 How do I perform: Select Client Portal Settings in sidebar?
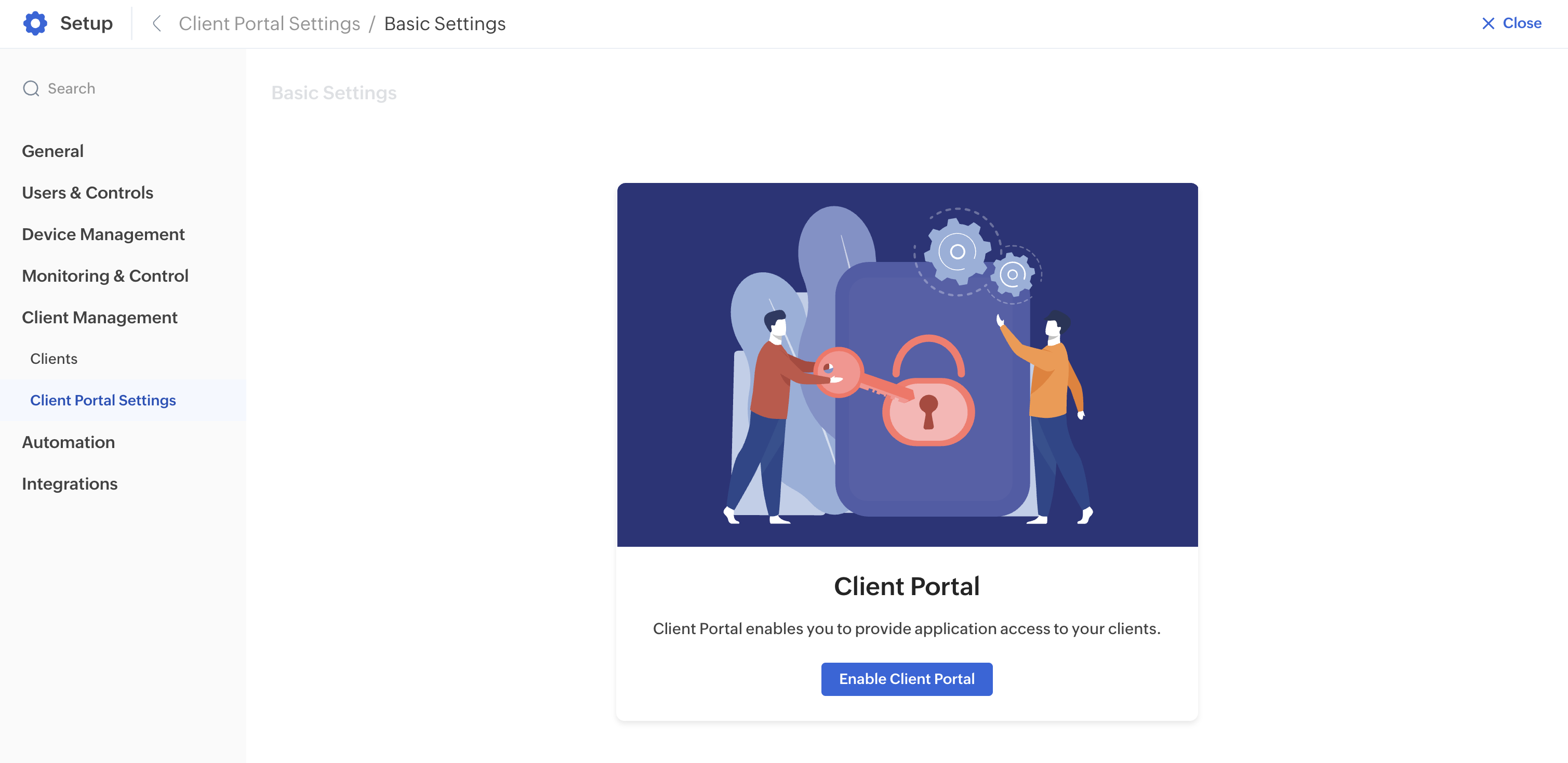(x=103, y=401)
